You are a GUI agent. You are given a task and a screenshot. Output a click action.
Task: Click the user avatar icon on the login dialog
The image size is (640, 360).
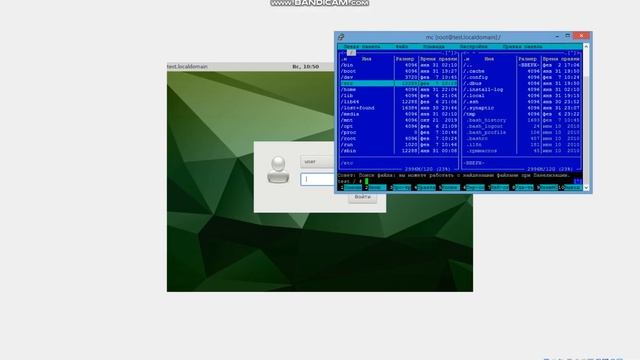tap(278, 169)
